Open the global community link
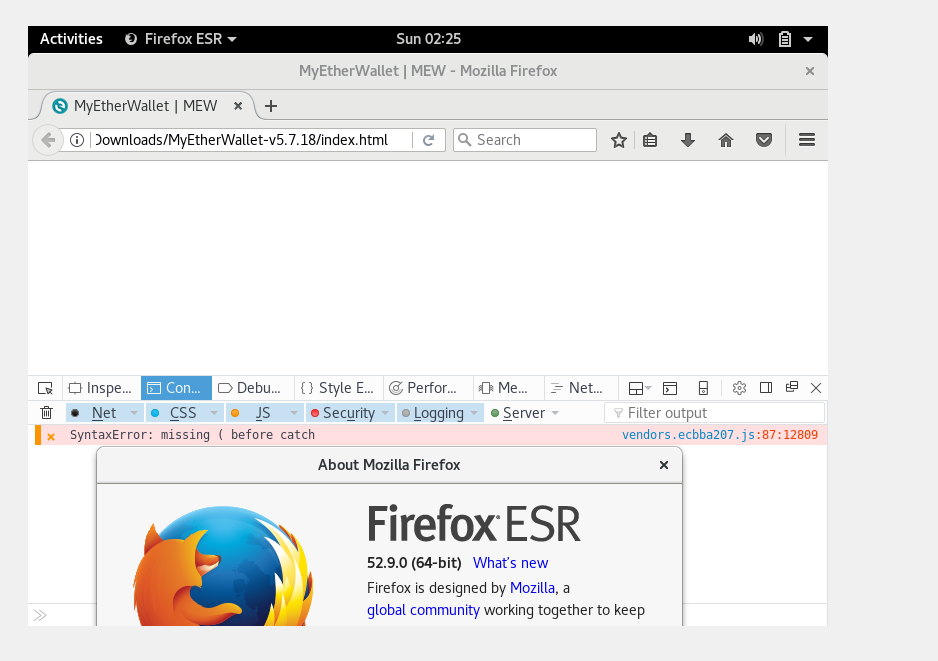 coord(423,610)
